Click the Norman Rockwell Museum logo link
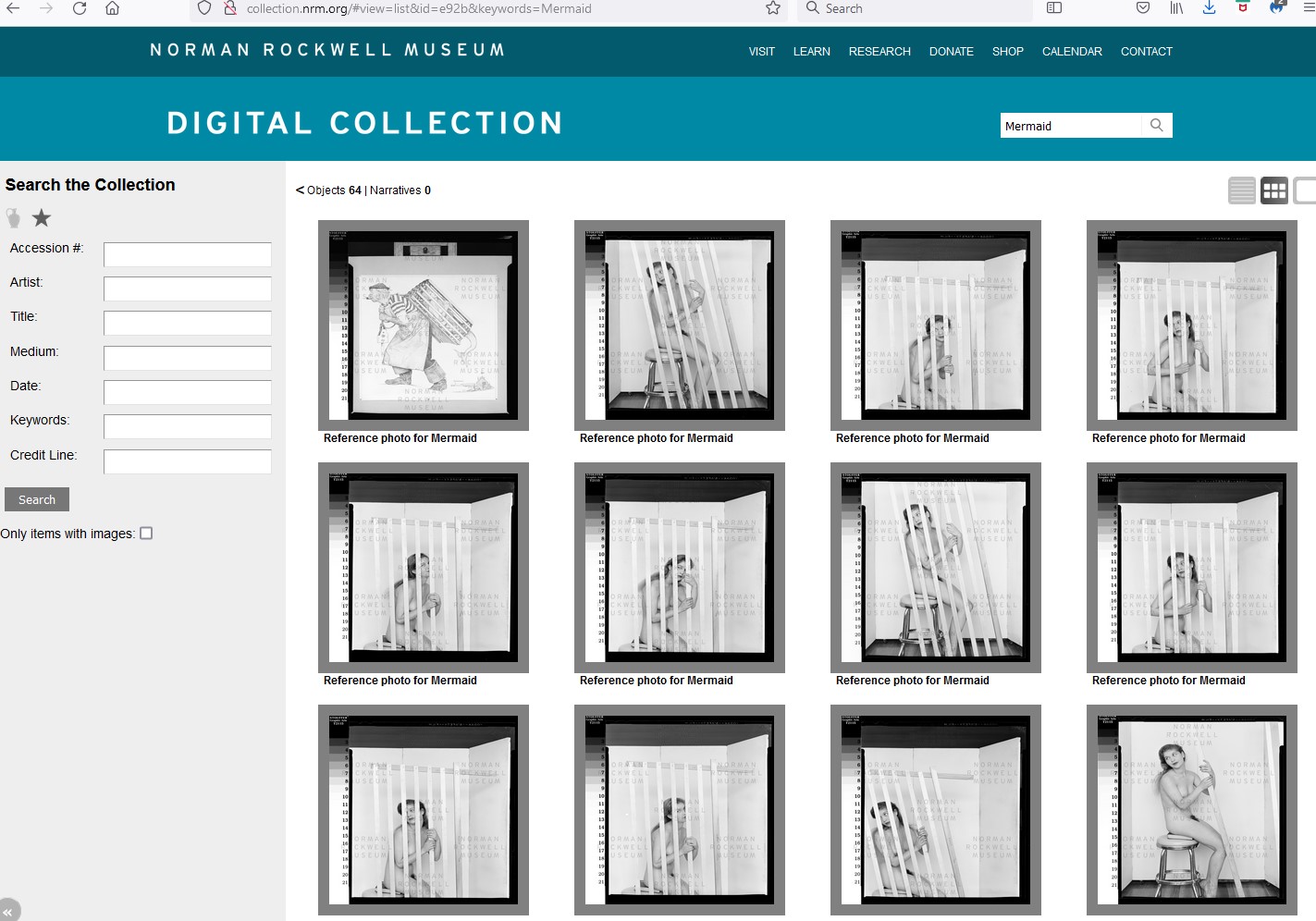 (327, 50)
